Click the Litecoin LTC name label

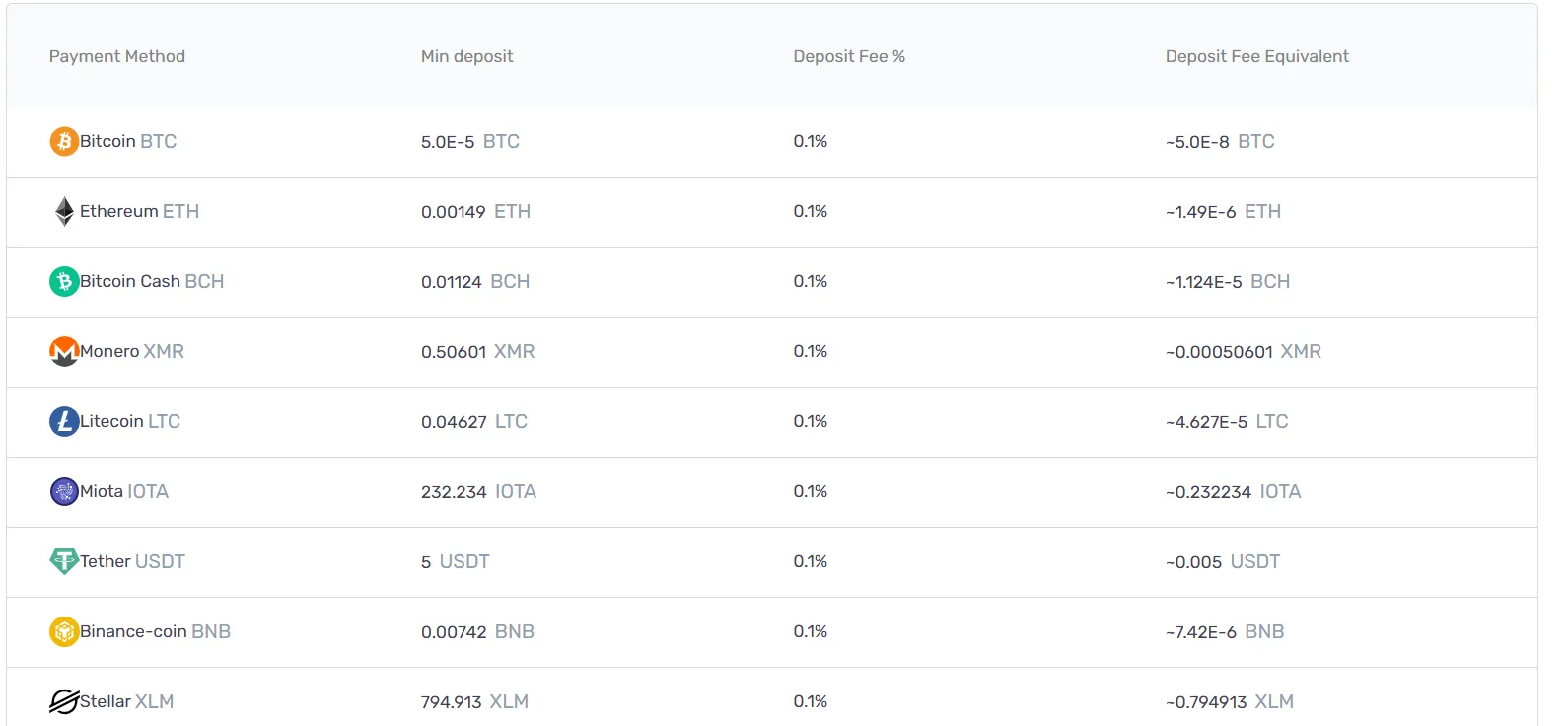[130, 421]
